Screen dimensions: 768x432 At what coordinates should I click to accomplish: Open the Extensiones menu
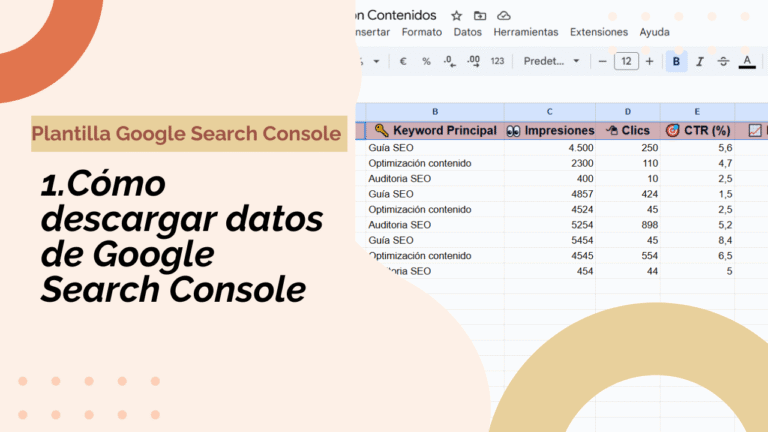599,32
